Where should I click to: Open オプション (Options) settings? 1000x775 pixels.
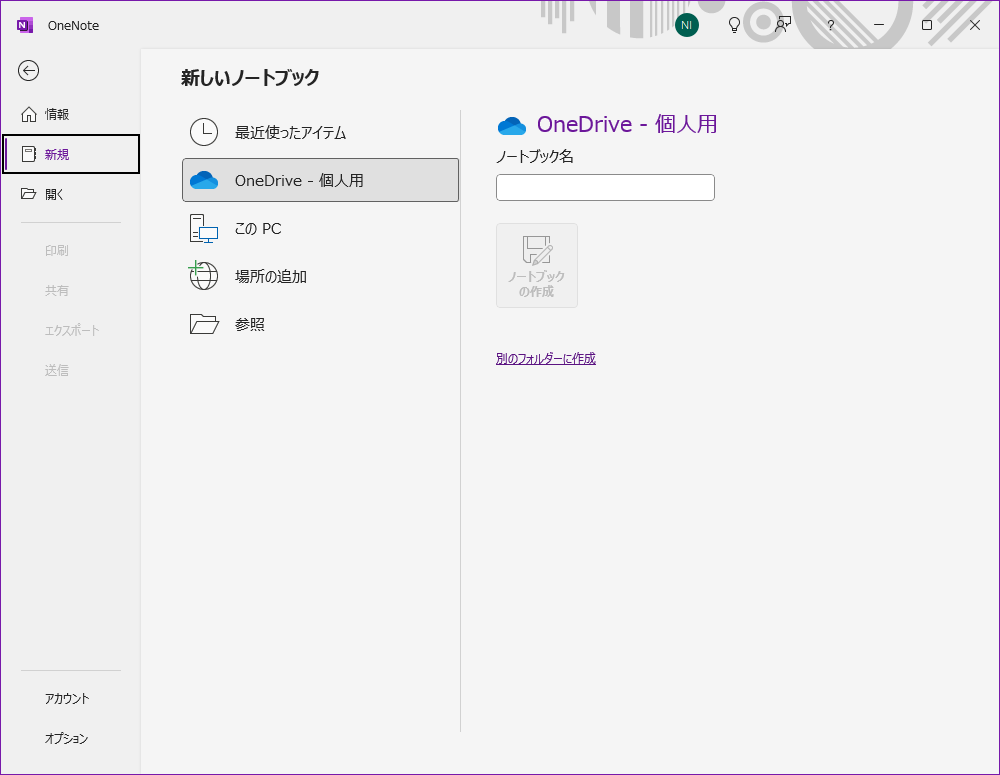tap(67, 739)
